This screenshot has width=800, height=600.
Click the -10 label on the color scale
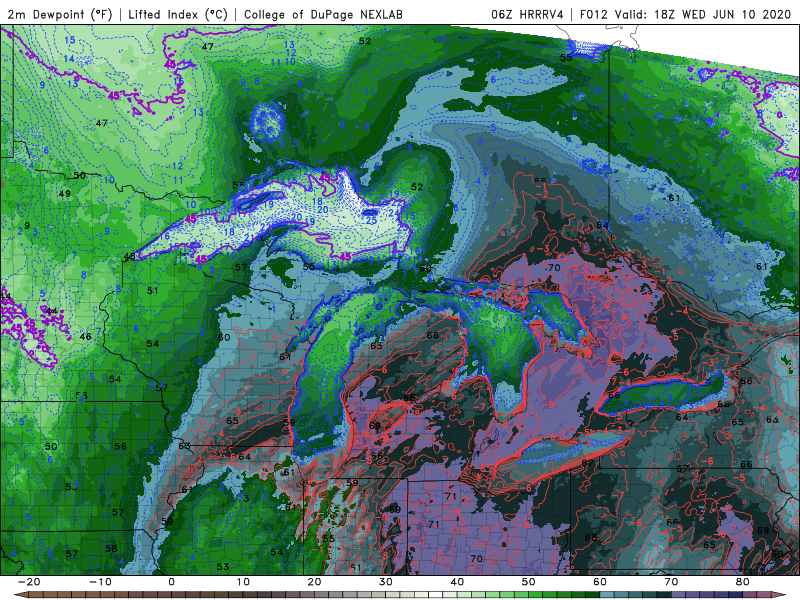point(100,582)
